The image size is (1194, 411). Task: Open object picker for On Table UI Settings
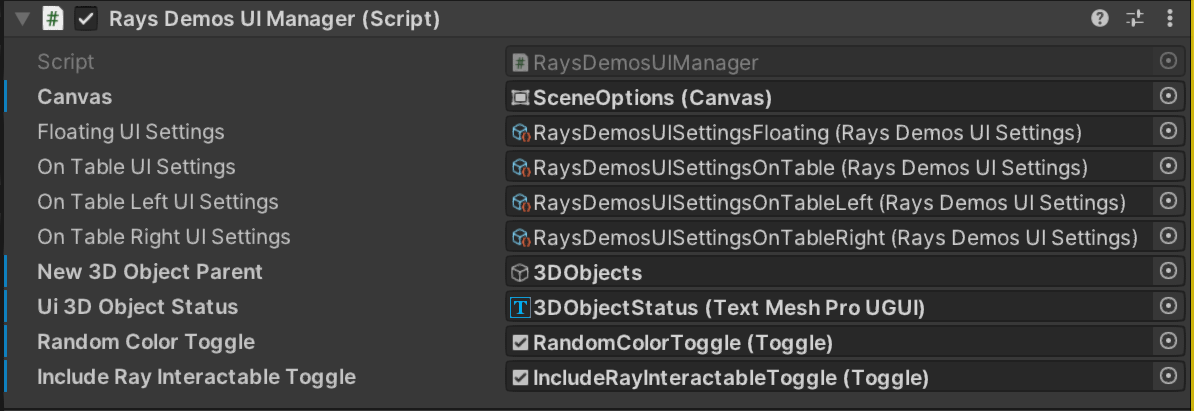[1168, 166]
